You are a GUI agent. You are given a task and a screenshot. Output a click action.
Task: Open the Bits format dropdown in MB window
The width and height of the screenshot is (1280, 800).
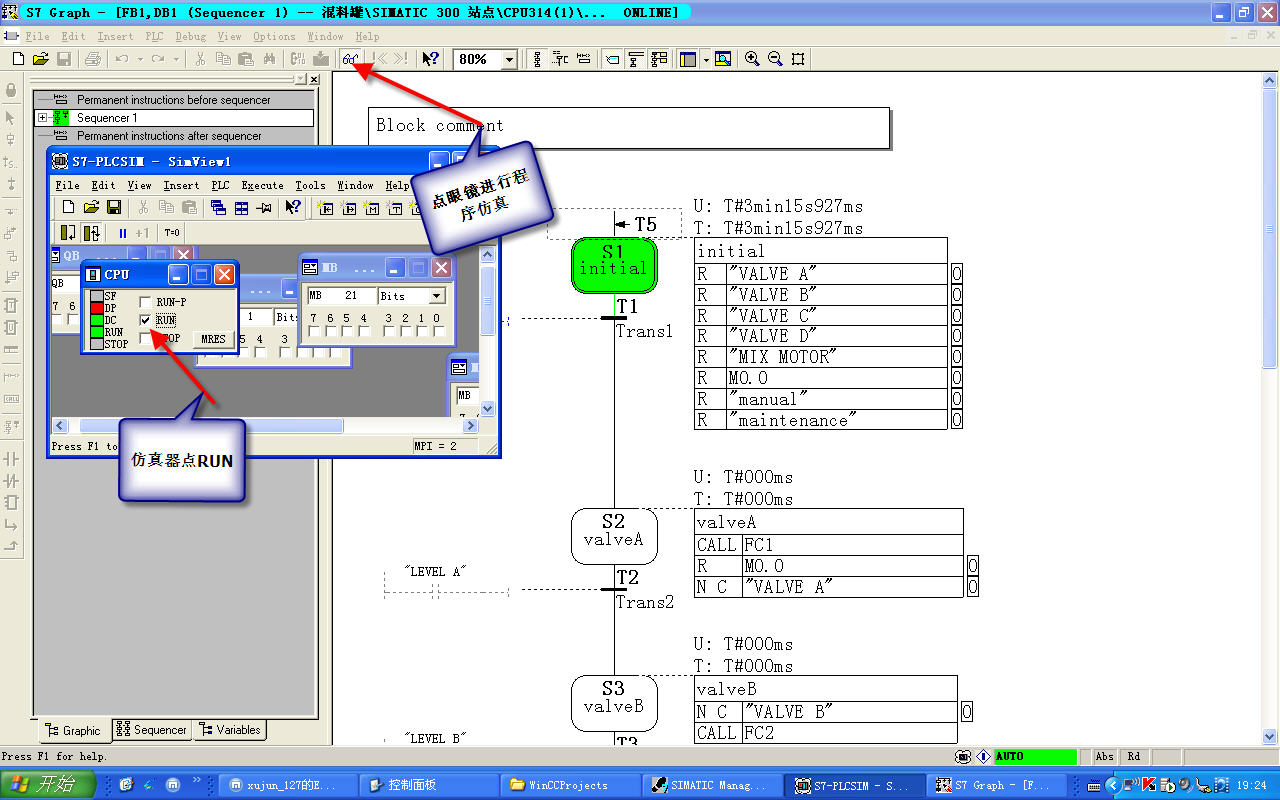tap(436, 296)
